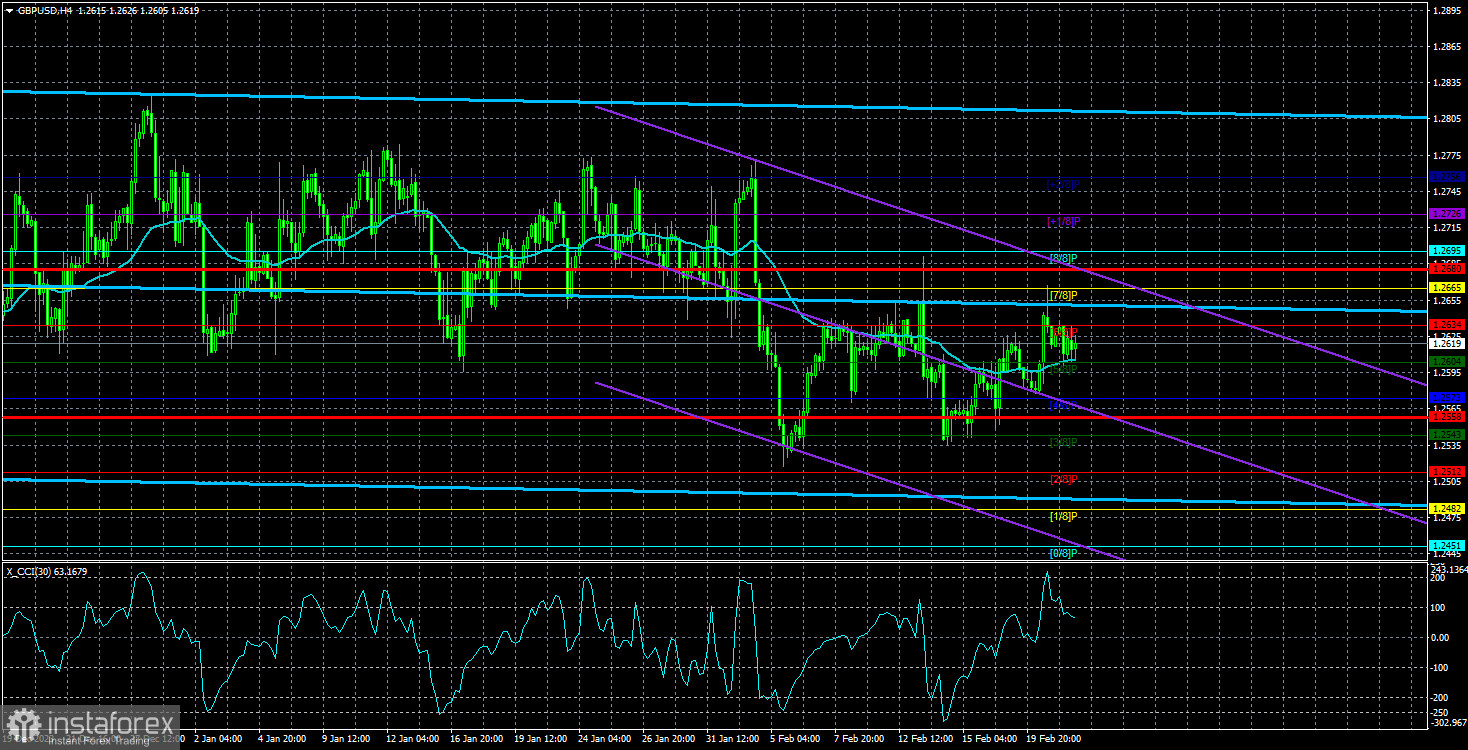Click the white 1.2619 current price tag

pyautogui.click(x=1446, y=343)
